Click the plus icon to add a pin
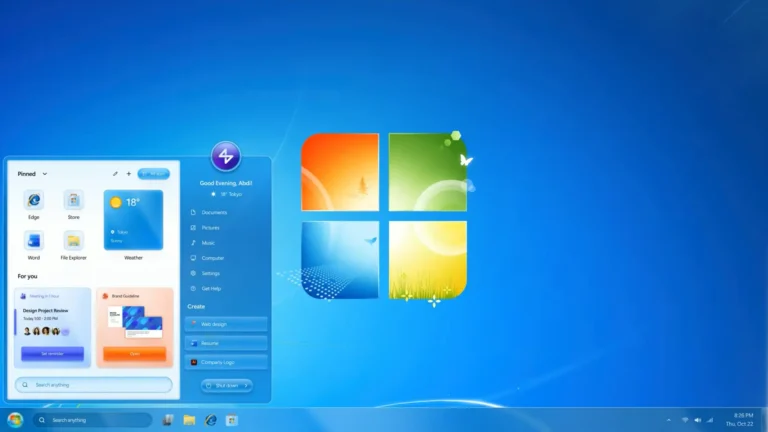Viewport: 768px width, 432px height. 129,174
